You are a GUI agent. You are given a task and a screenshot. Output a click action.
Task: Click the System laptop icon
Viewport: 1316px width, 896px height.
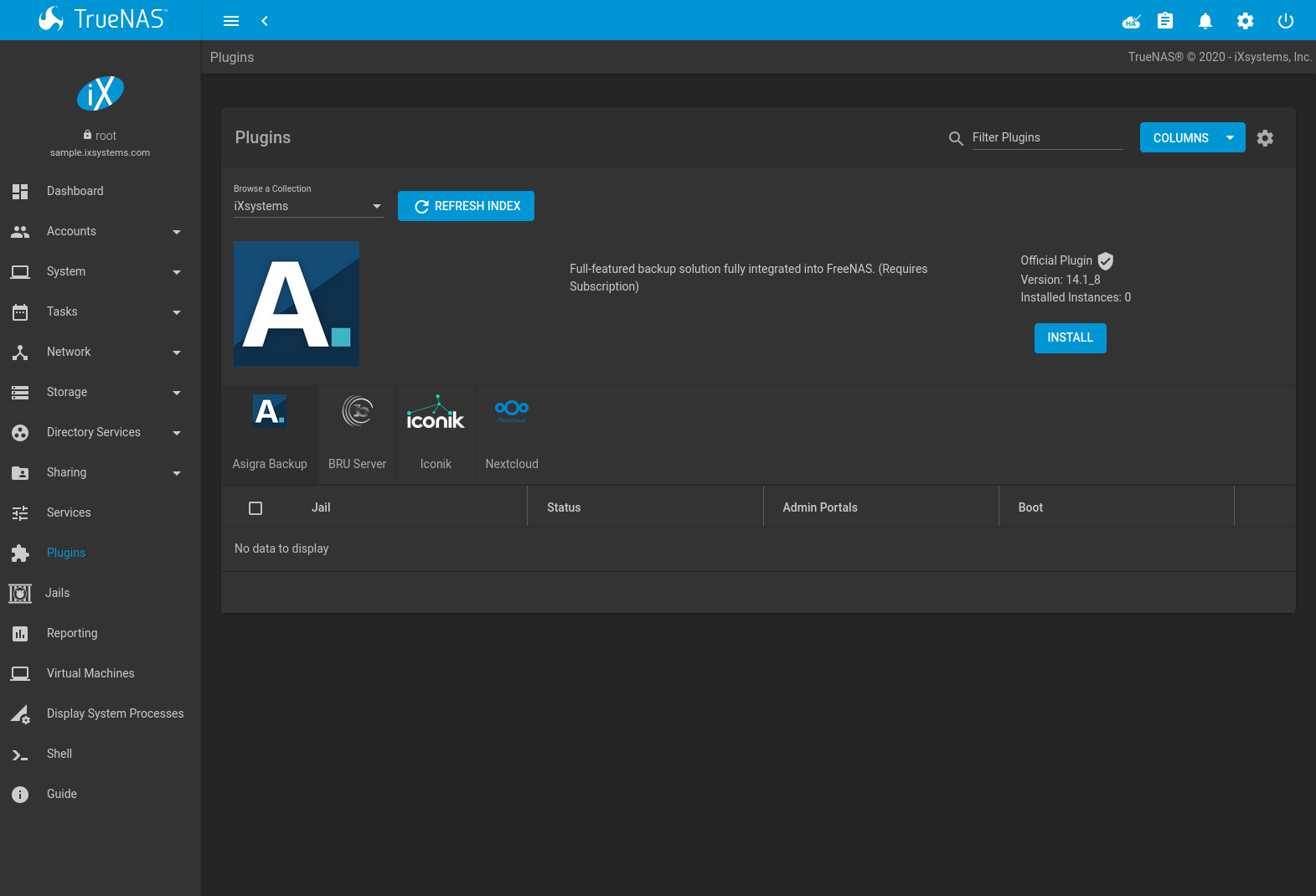(20, 271)
